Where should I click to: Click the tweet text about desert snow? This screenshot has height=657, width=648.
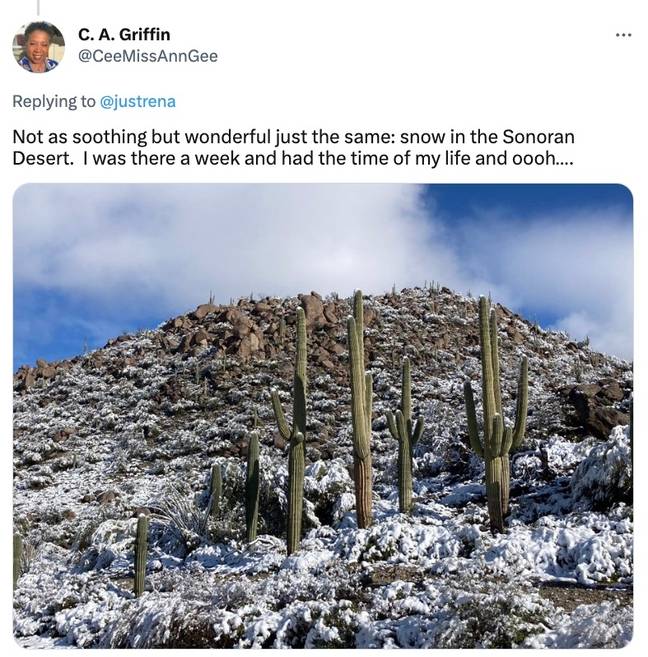pos(293,147)
